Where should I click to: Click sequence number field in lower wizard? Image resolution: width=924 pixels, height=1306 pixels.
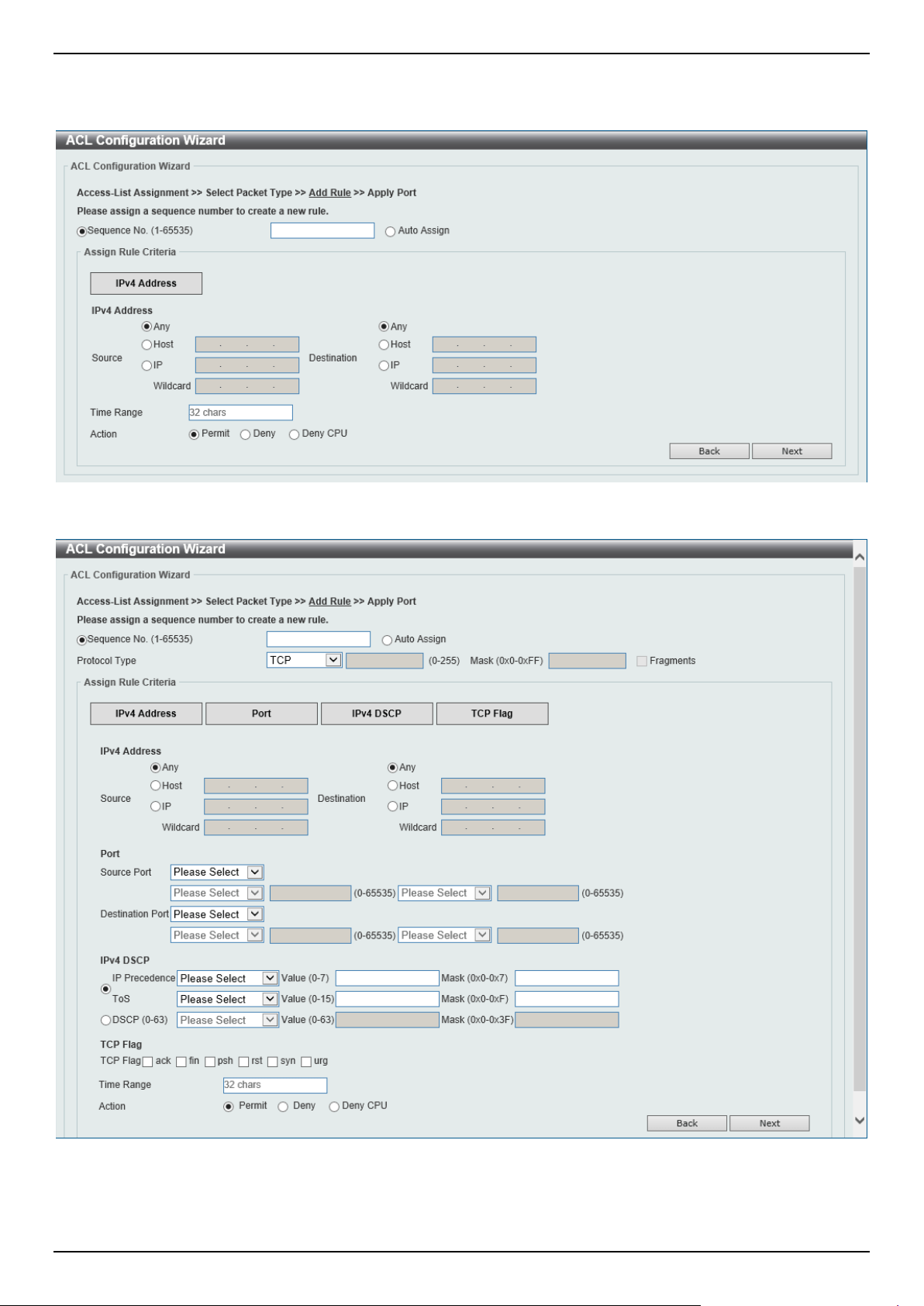click(x=319, y=639)
